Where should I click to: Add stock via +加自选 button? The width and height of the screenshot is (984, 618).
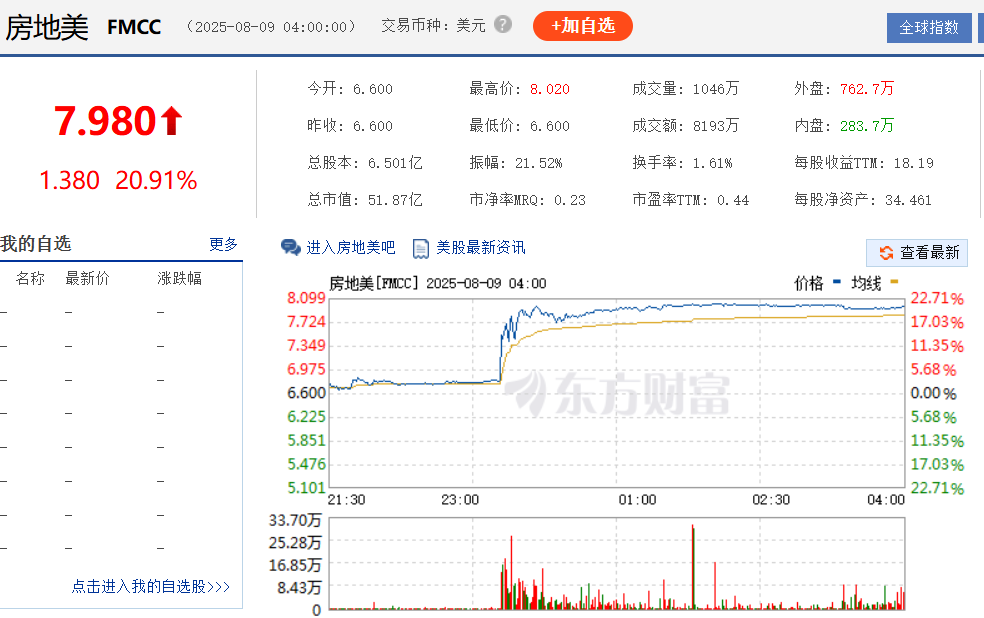pyautogui.click(x=582, y=26)
